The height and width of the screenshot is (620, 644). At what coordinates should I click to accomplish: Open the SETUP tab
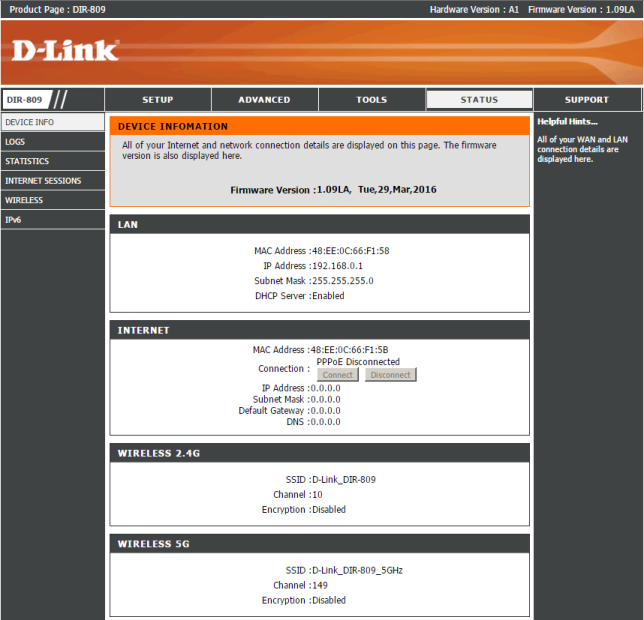158,100
